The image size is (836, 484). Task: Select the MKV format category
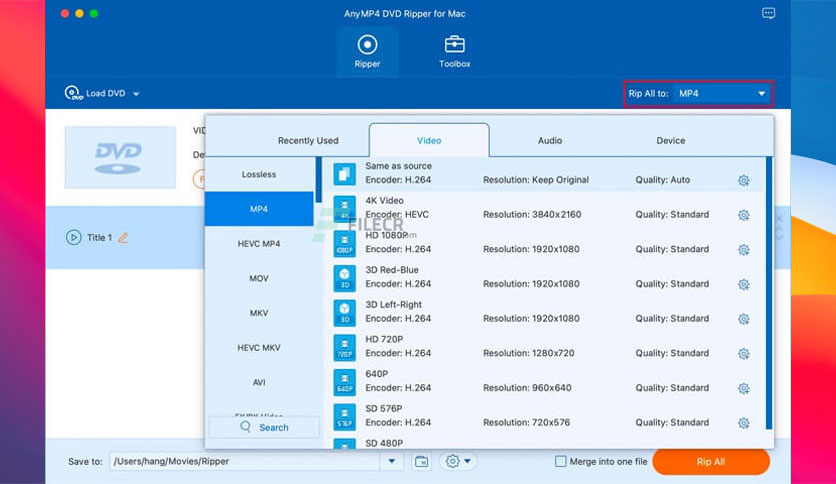tap(259, 313)
